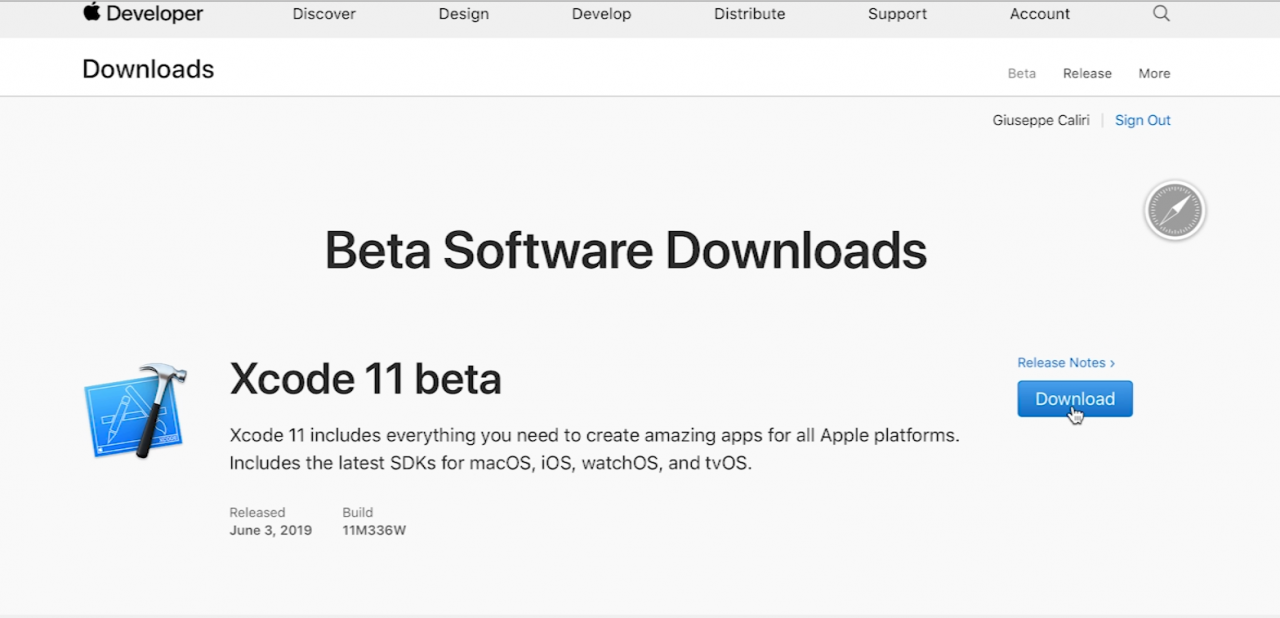Click the Safari compass icon
The image size is (1280, 618).
[x=1175, y=211]
